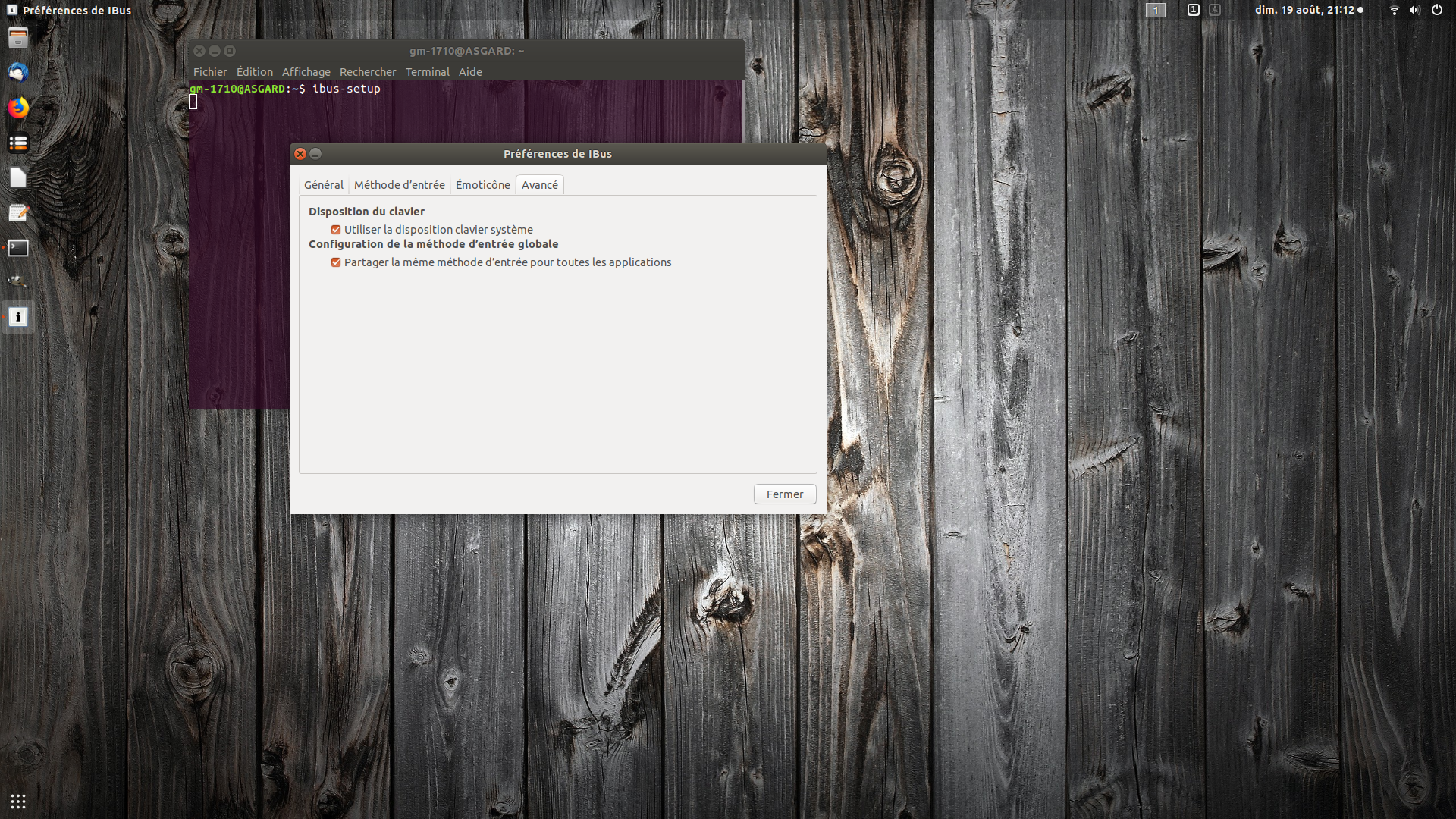Open the Files manager from the dock
The width and height of the screenshot is (1456, 819).
[18, 37]
